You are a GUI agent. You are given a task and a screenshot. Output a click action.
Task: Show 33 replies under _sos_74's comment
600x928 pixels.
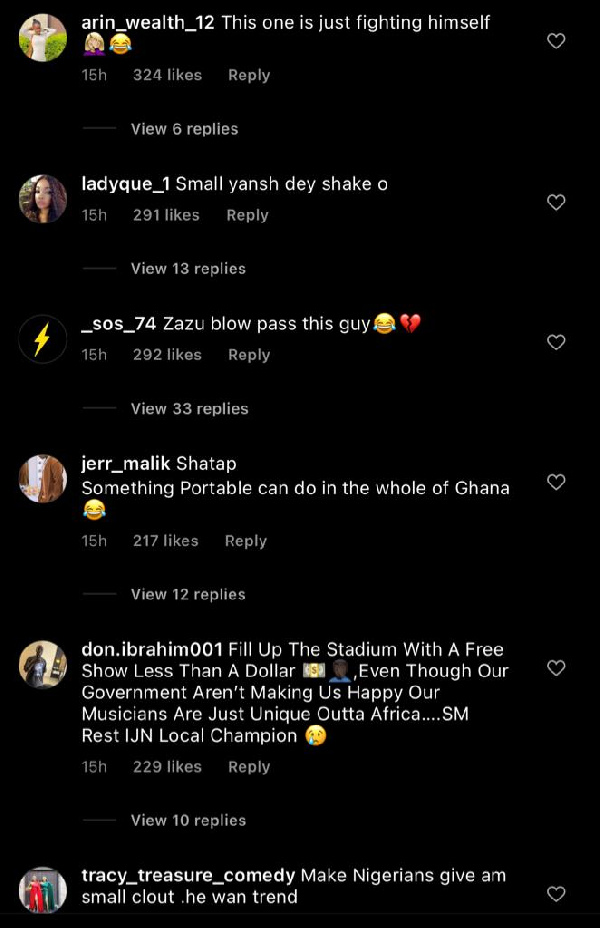coord(191,408)
